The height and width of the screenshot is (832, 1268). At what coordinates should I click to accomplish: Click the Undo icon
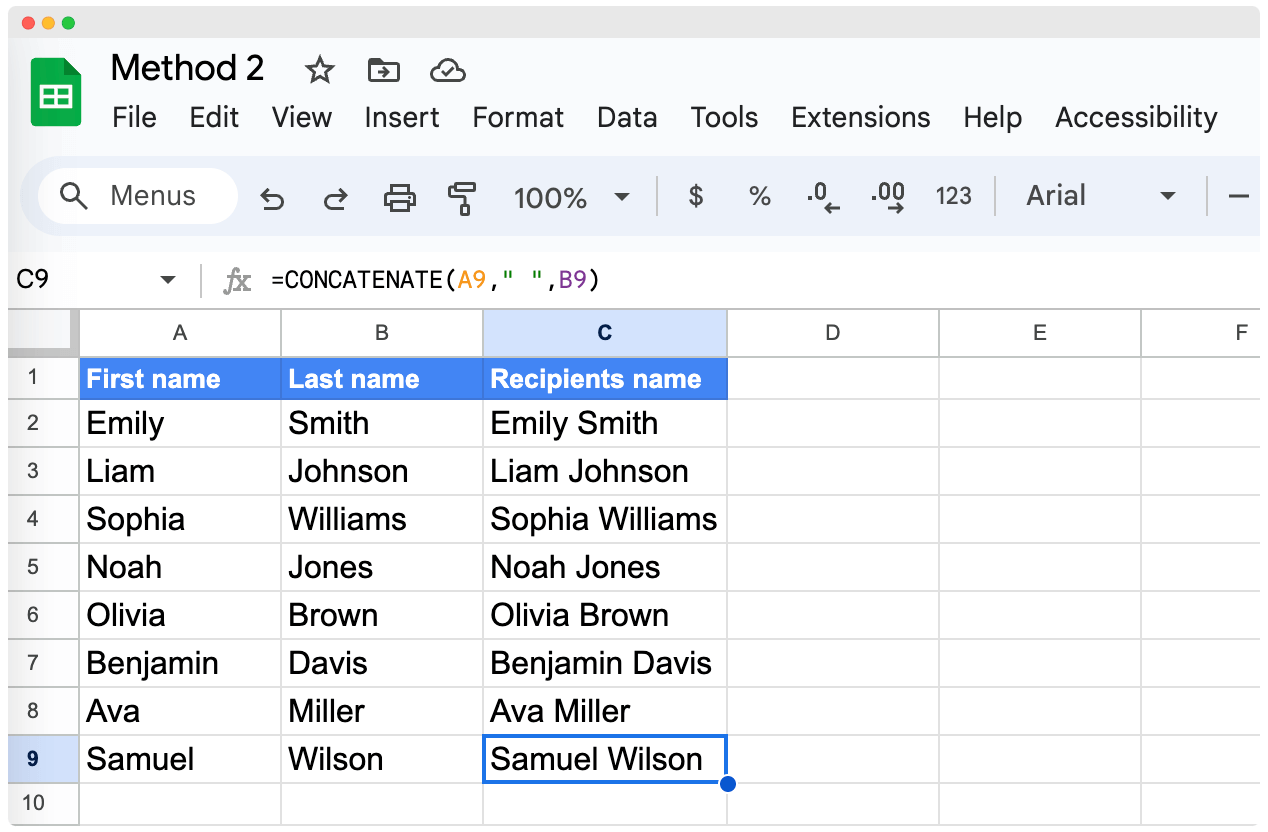point(272,197)
